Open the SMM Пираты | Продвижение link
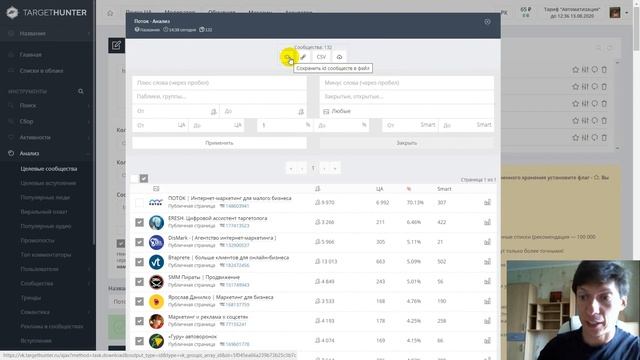 (x=204, y=278)
